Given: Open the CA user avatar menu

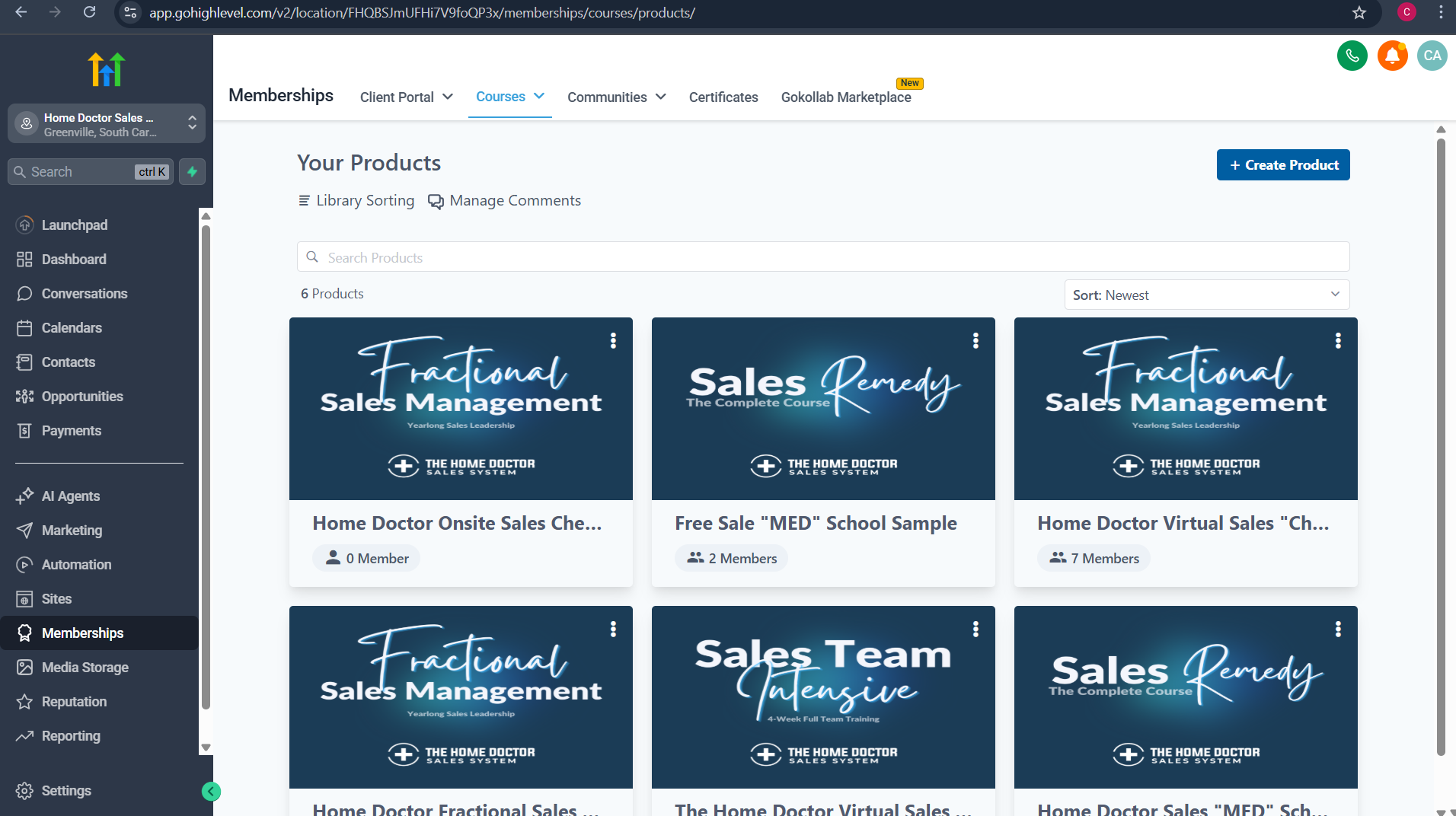Looking at the screenshot, I should (x=1432, y=56).
